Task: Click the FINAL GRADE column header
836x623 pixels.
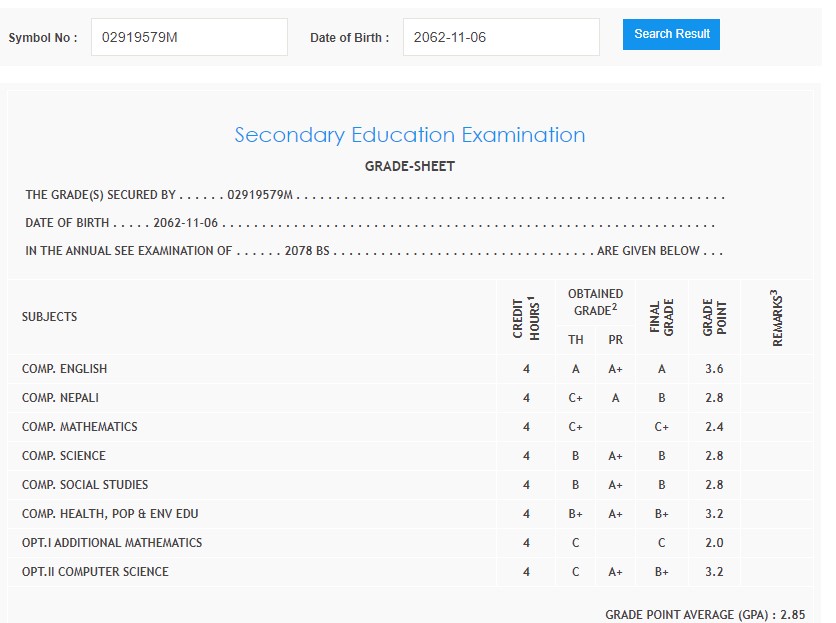Action: [662, 317]
